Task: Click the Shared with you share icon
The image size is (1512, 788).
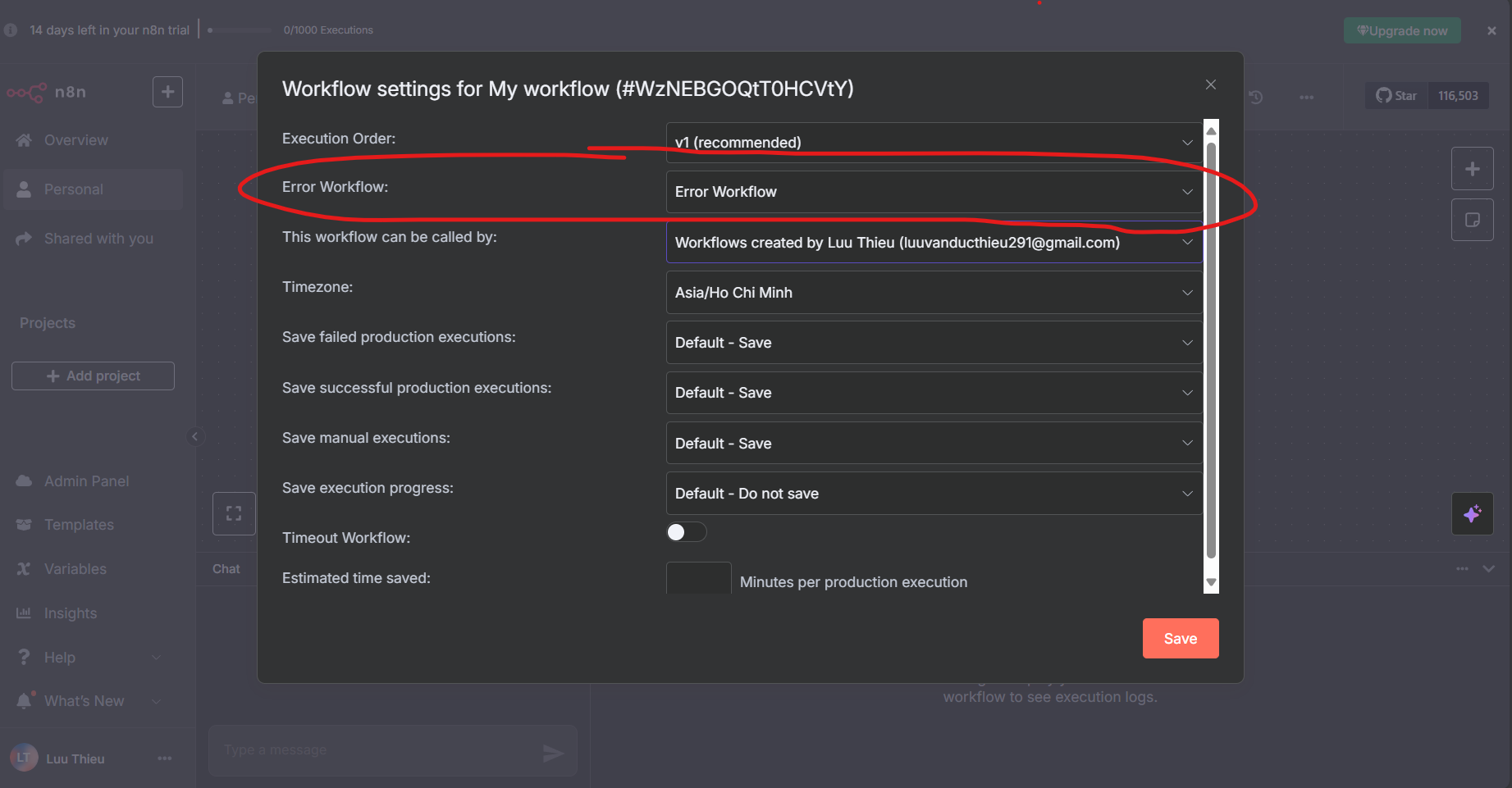Action: point(24,239)
